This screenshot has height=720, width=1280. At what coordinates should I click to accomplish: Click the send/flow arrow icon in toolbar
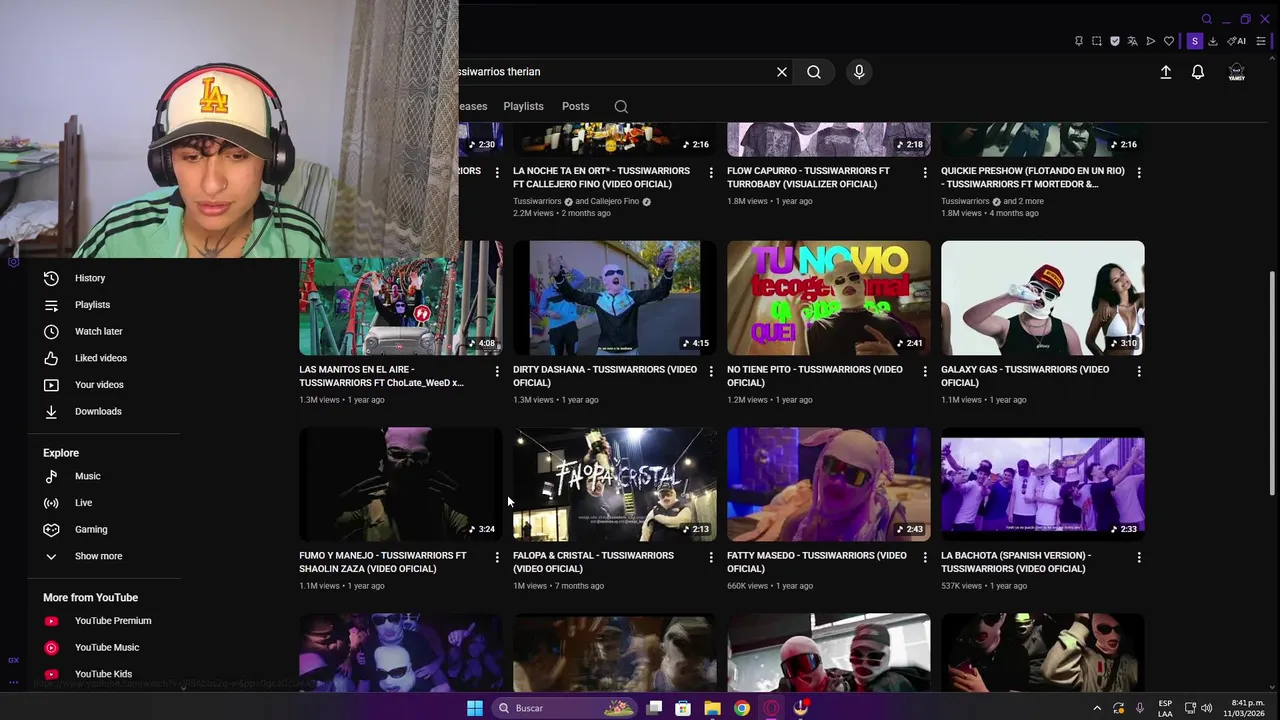click(x=1151, y=41)
